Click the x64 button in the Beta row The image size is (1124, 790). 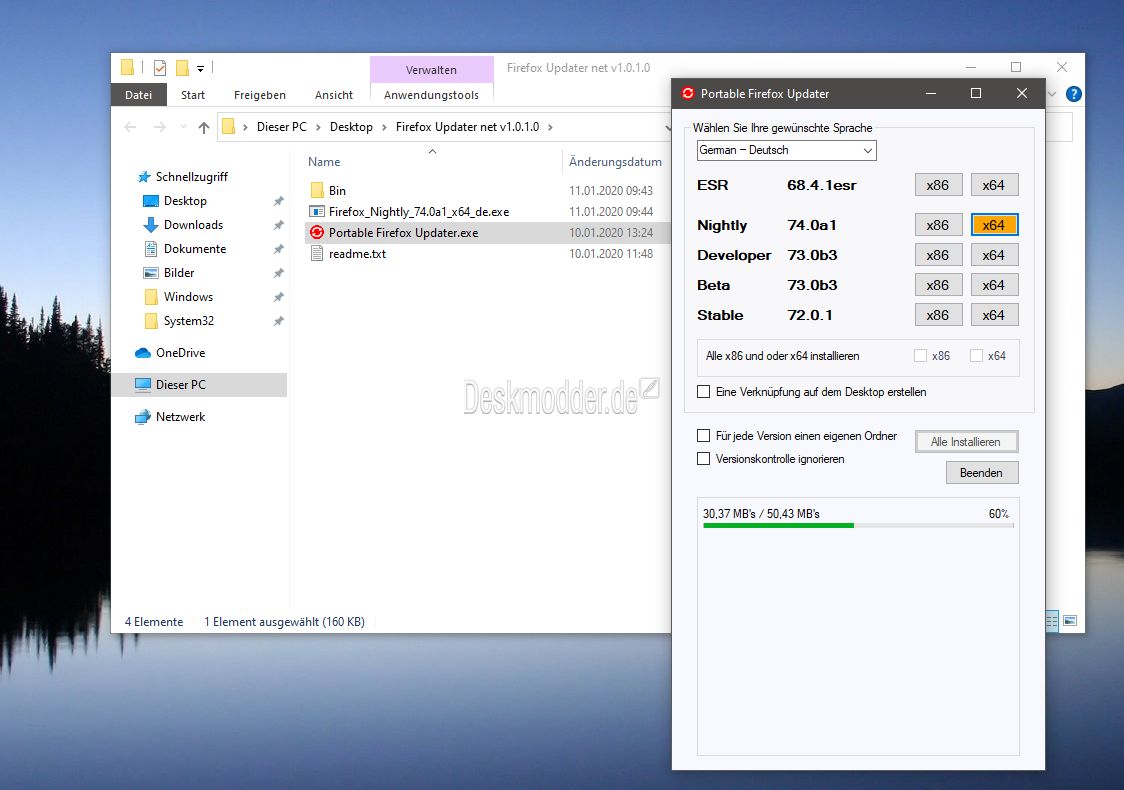pos(994,285)
